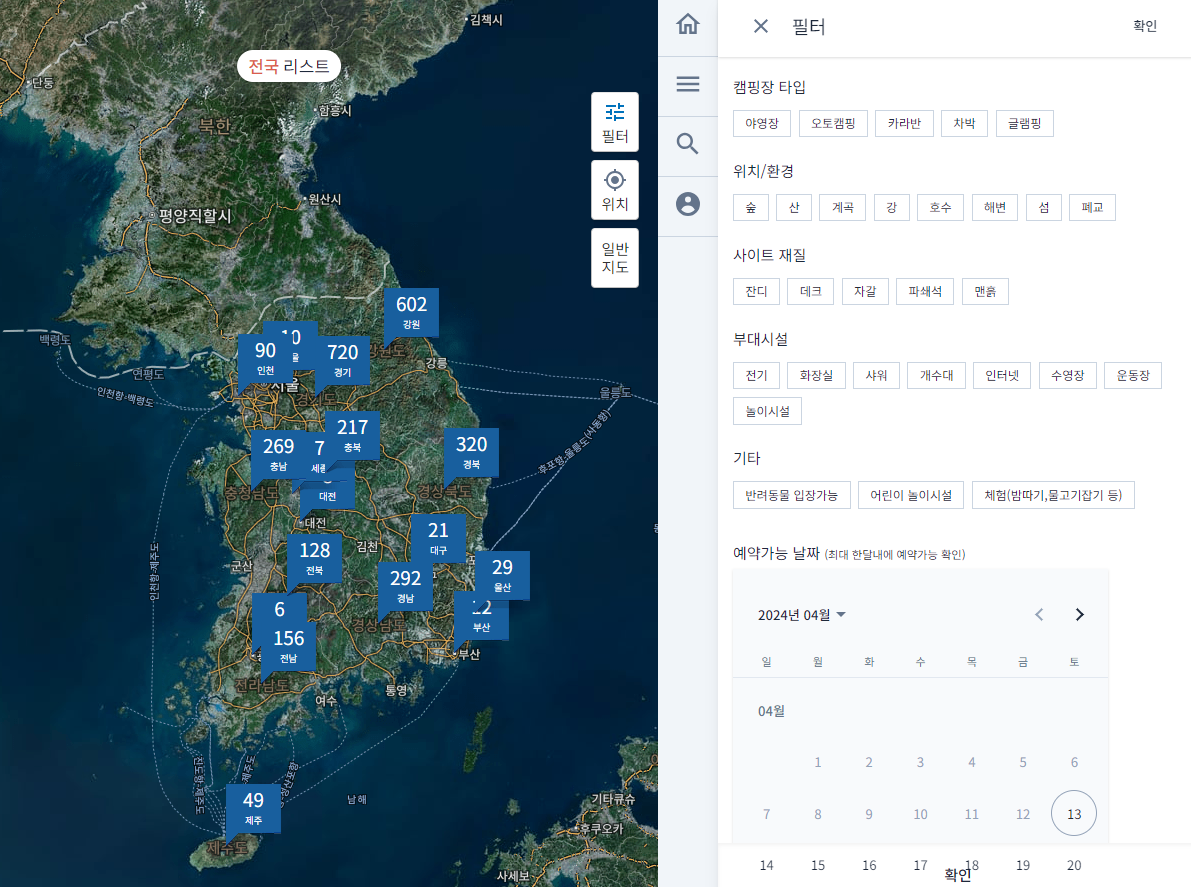Go to previous month in calendar
This screenshot has width=1191, height=887.
(x=1039, y=614)
